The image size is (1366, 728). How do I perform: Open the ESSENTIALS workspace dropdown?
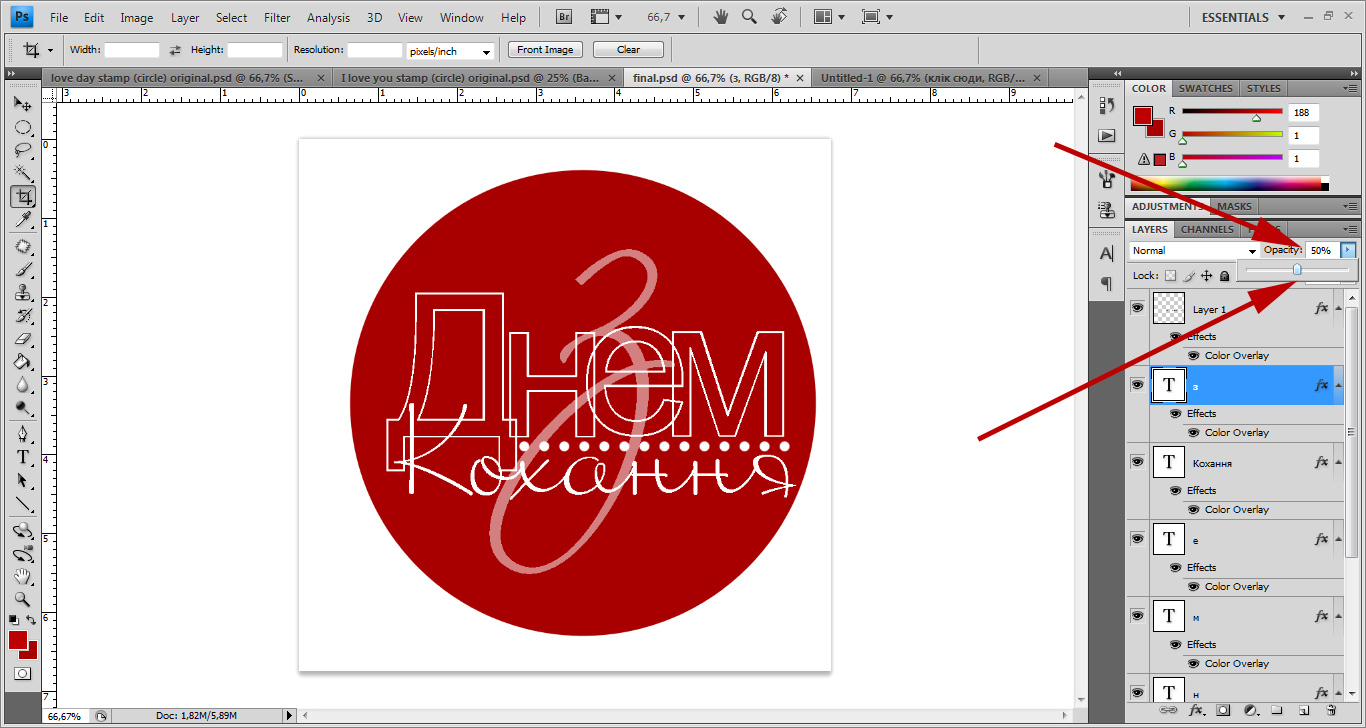tap(1244, 17)
